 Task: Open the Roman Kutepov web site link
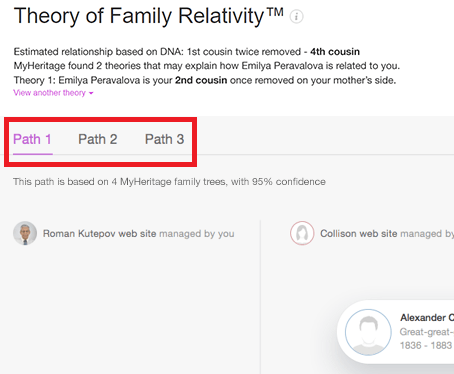99,234
